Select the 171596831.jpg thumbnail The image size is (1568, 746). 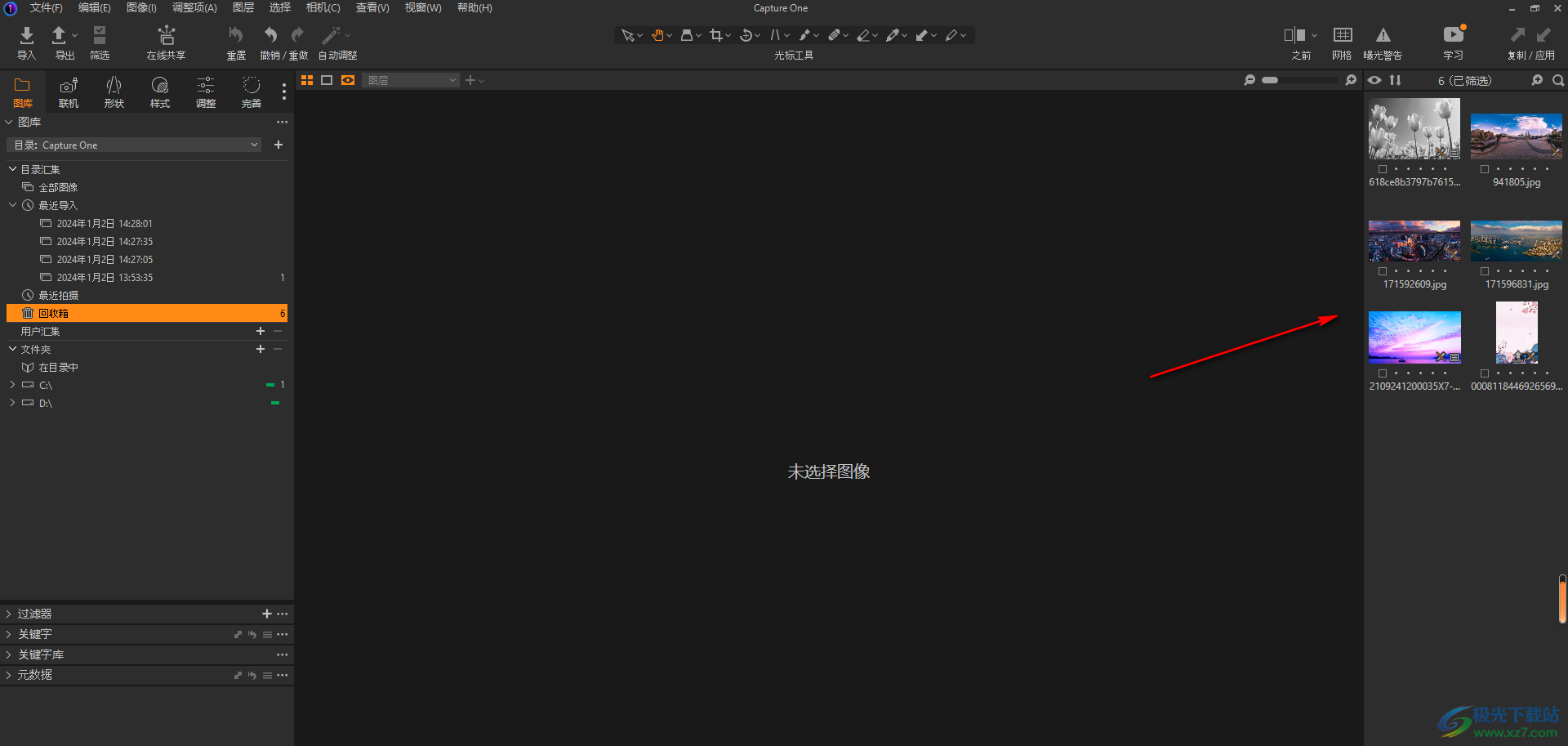tap(1516, 241)
